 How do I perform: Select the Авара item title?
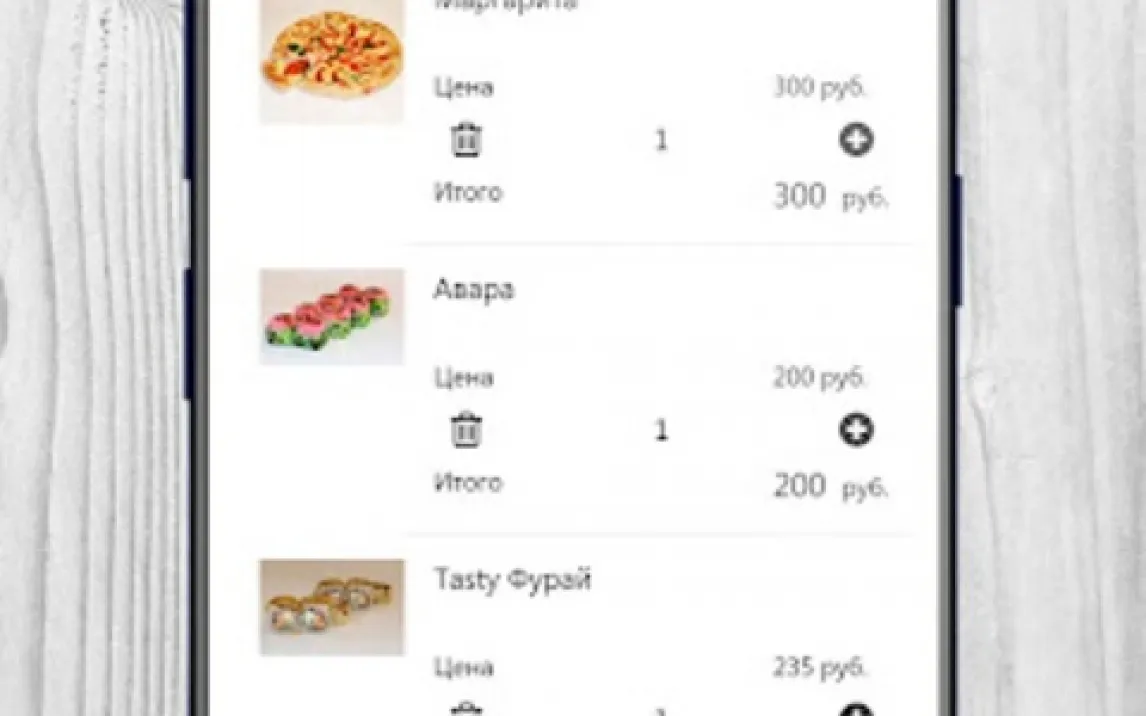(474, 289)
